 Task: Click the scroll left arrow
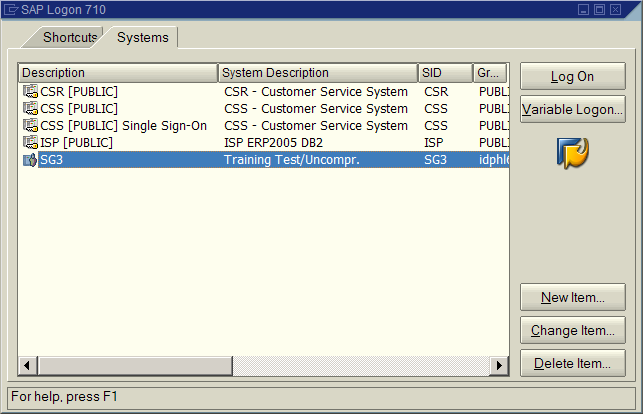[x=27, y=365]
